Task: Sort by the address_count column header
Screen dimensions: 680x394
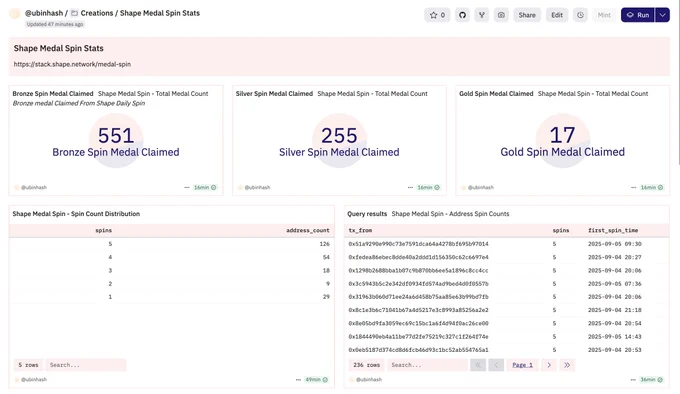Action: pyautogui.click(x=307, y=231)
